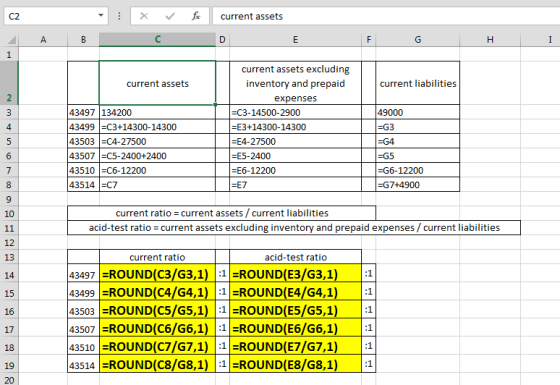The width and height of the screenshot is (560, 385).
Task: Select cell containing 134200
Action: click(x=157, y=112)
